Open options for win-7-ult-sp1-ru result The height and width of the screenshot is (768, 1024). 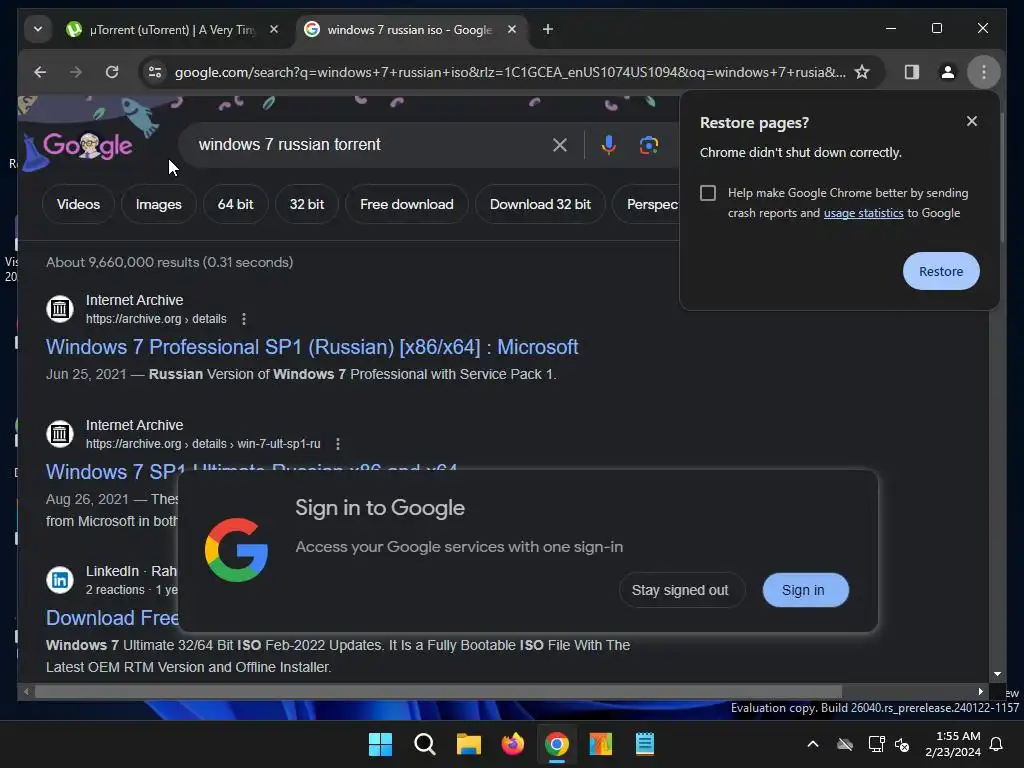pyautogui.click(x=338, y=444)
